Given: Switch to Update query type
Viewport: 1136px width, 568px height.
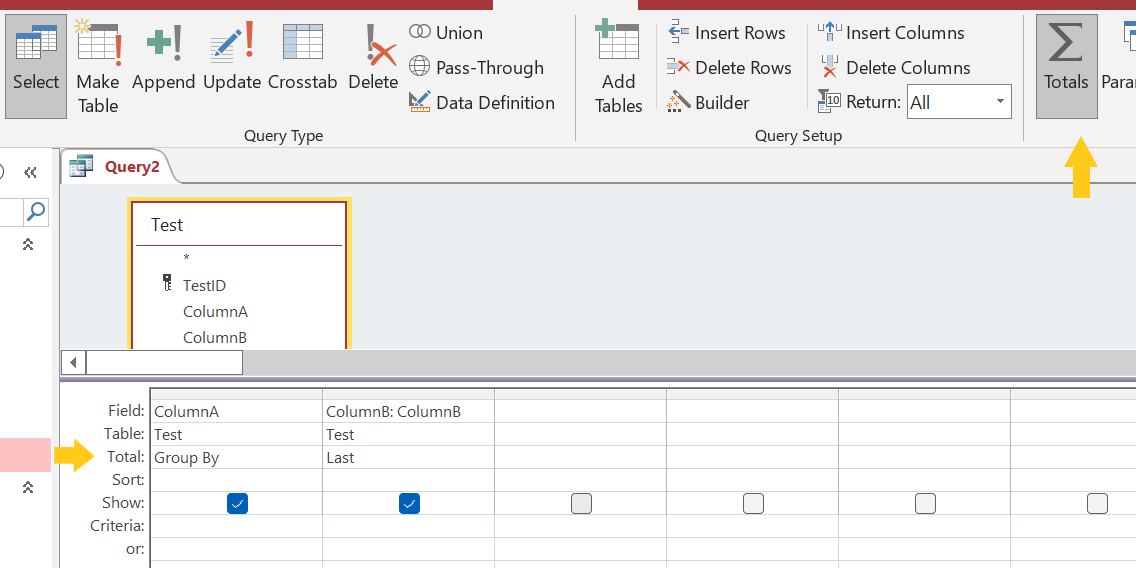Looking at the screenshot, I should click(x=232, y=57).
